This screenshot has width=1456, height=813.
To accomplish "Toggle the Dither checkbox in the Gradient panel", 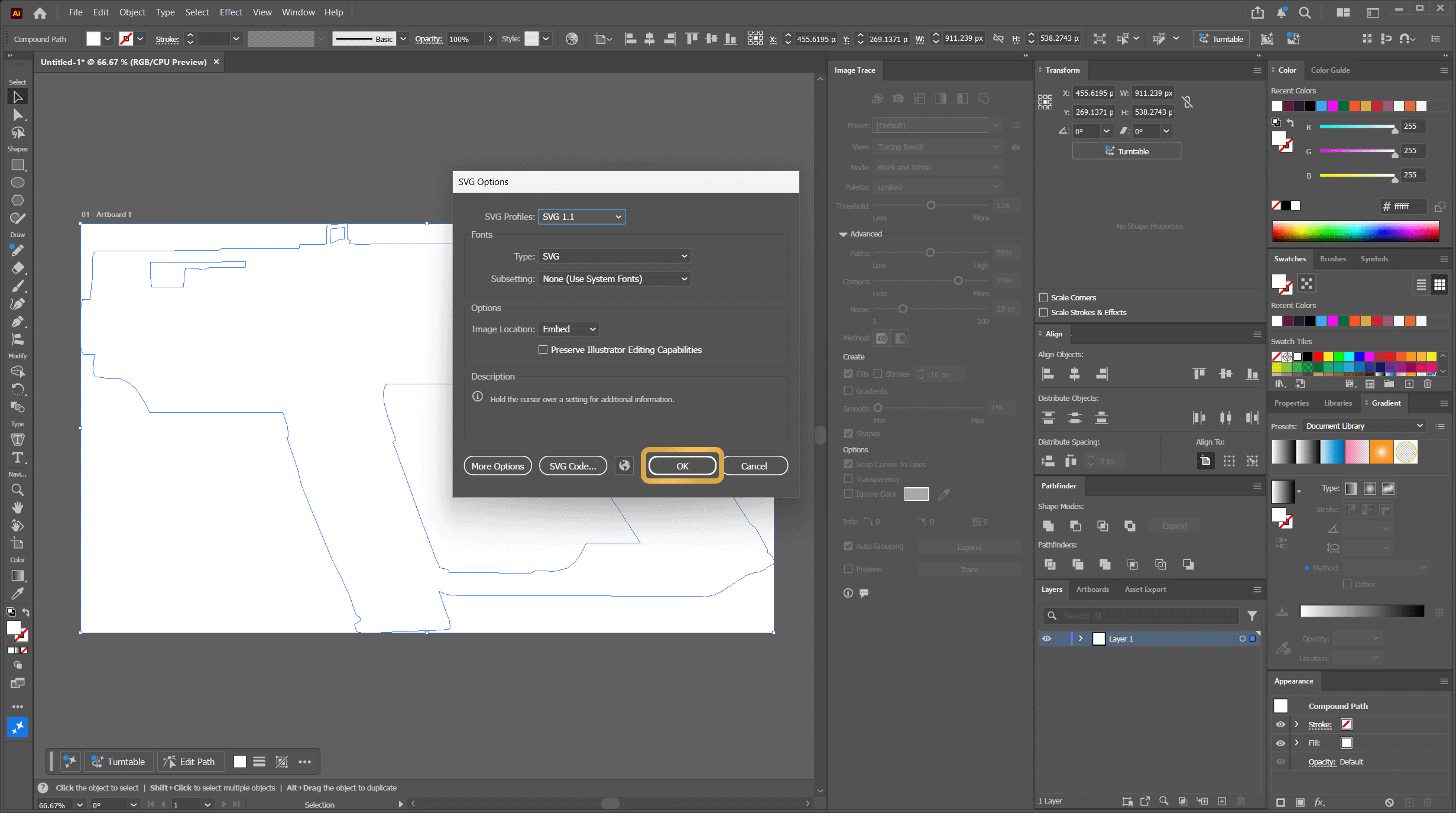I will pos(1347,584).
